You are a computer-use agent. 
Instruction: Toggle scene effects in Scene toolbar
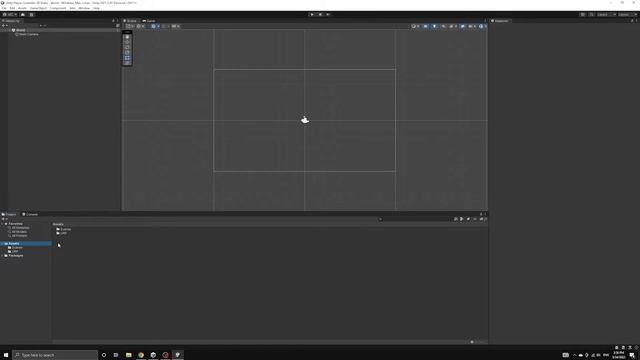click(452, 26)
